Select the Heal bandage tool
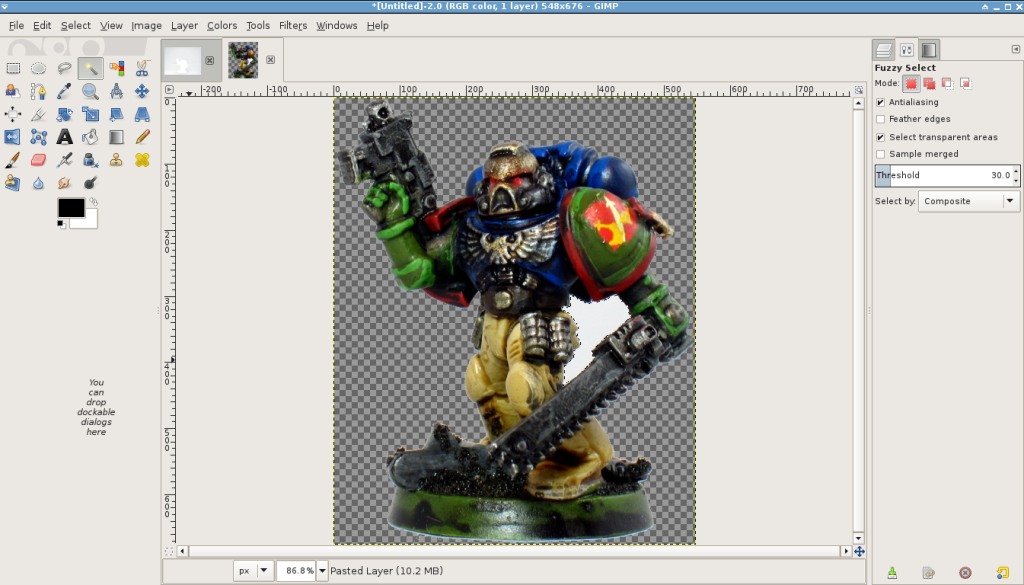 (142, 160)
